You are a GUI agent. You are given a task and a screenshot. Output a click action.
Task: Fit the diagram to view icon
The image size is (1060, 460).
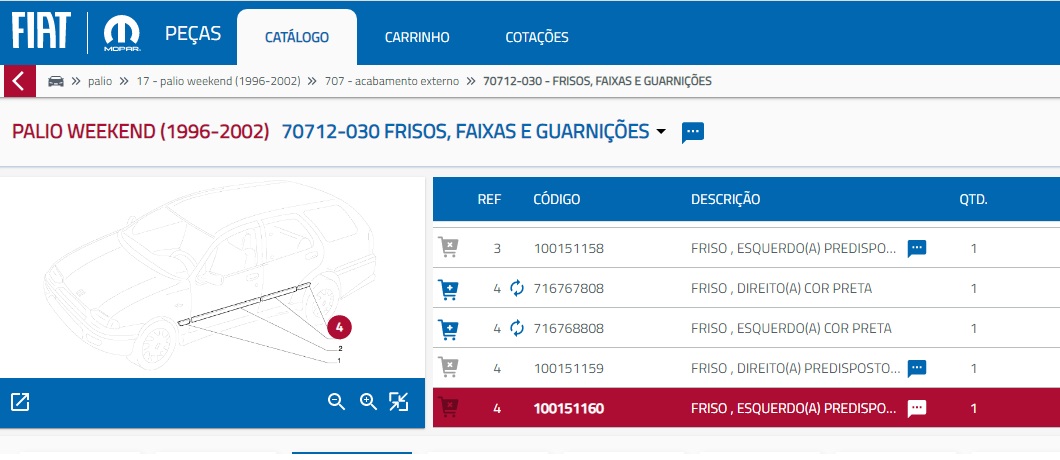[399, 402]
